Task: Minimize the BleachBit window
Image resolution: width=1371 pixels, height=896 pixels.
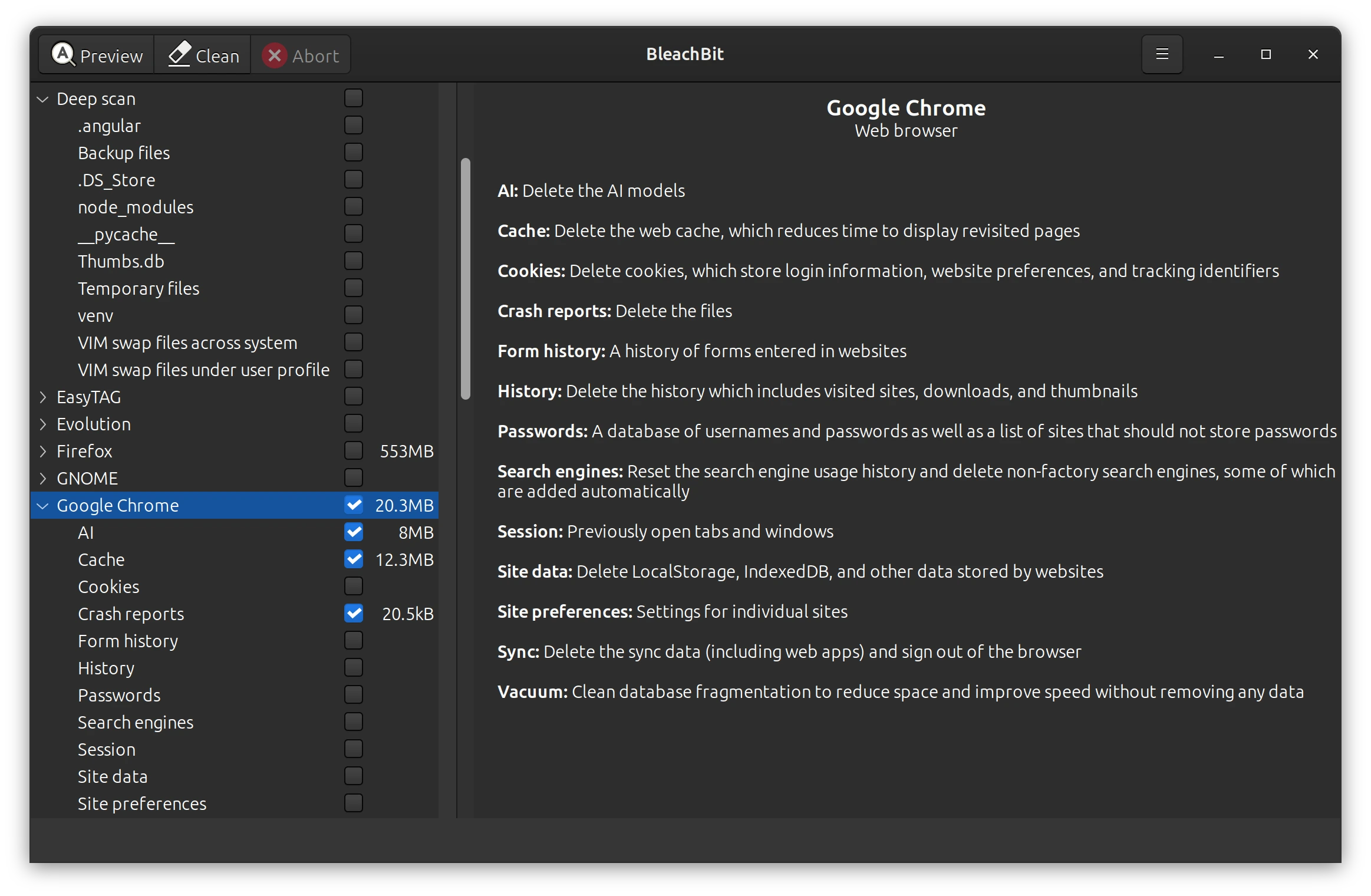Action: pyautogui.click(x=1218, y=55)
